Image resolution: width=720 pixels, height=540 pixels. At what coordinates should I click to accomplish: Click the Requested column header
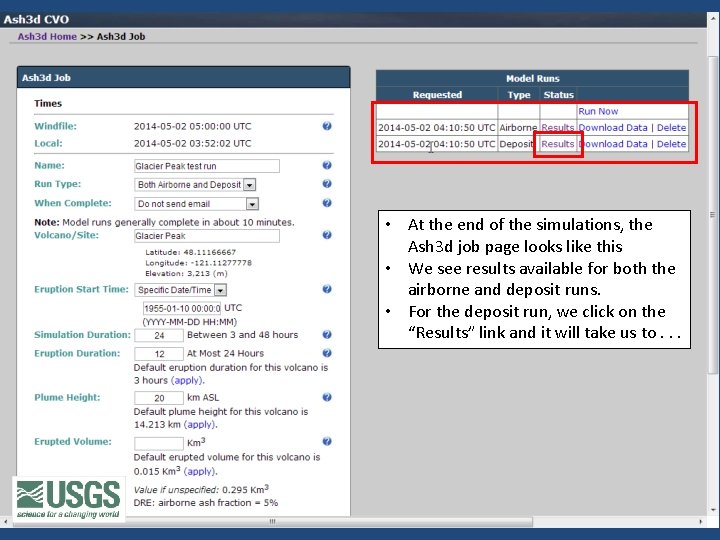coord(437,95)
